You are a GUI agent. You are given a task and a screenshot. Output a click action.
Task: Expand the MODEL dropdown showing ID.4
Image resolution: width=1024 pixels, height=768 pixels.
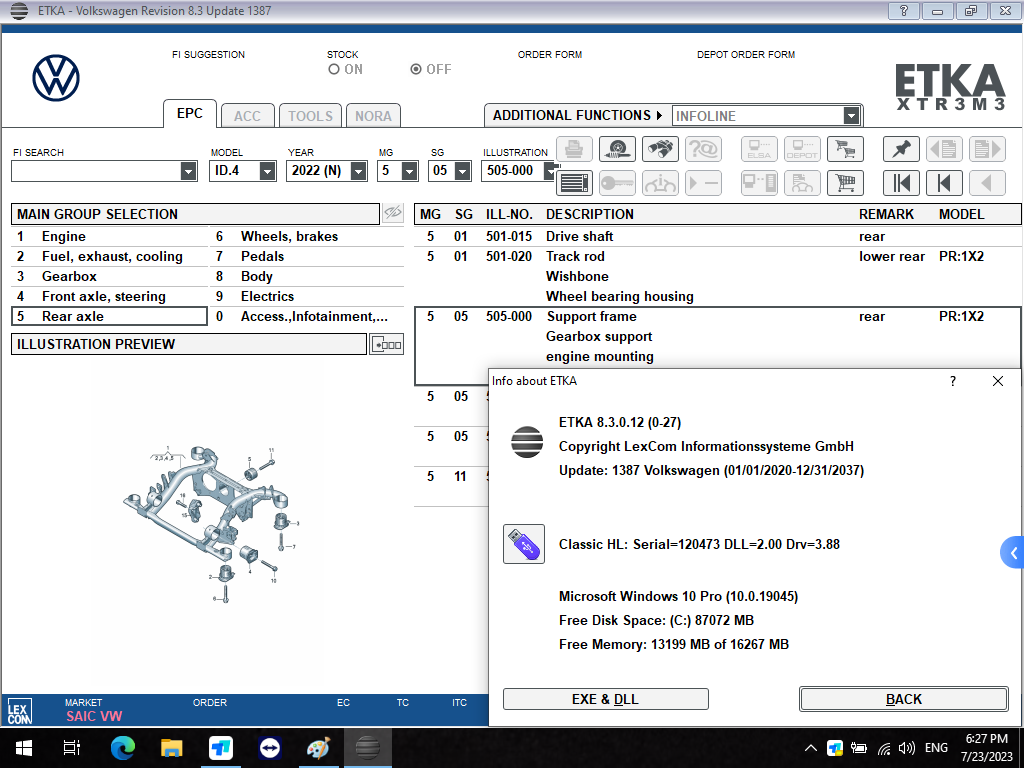tap(267, 171)
